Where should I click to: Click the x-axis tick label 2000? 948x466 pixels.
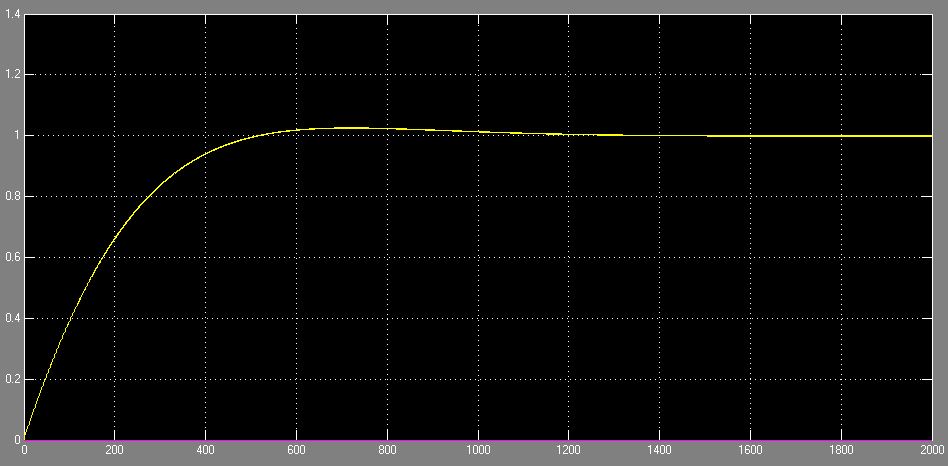[930, 450]
